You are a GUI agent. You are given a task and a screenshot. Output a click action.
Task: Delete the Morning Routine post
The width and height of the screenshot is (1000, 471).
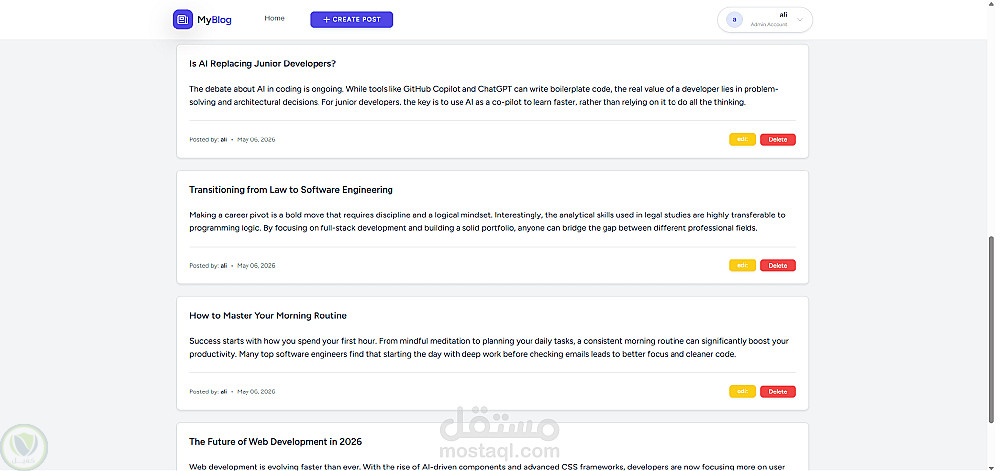pyautogui.click(x=777, y=391)
